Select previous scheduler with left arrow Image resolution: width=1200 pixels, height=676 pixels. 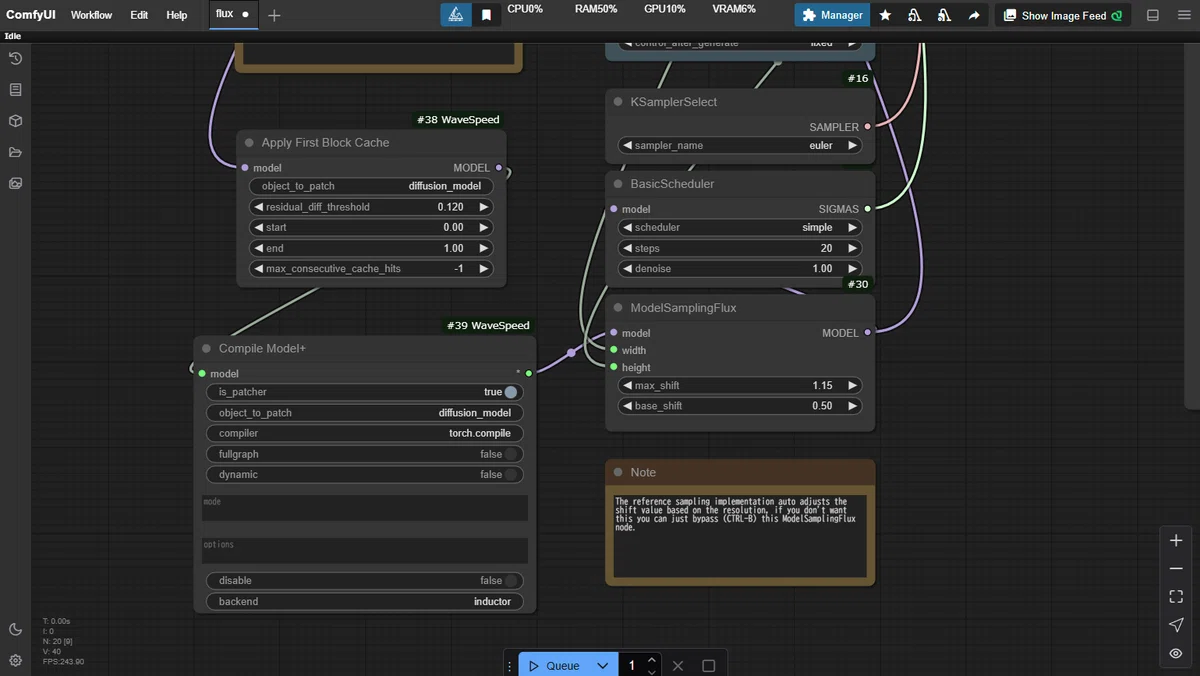[627, 227]
